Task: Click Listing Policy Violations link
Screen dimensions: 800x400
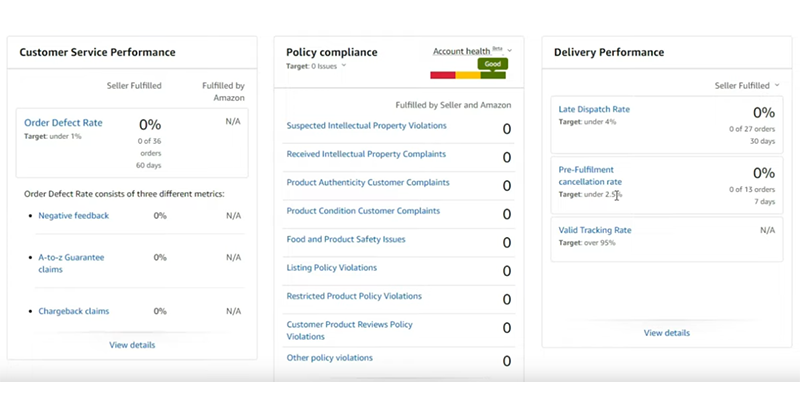Action: click(x=332, y=268)
